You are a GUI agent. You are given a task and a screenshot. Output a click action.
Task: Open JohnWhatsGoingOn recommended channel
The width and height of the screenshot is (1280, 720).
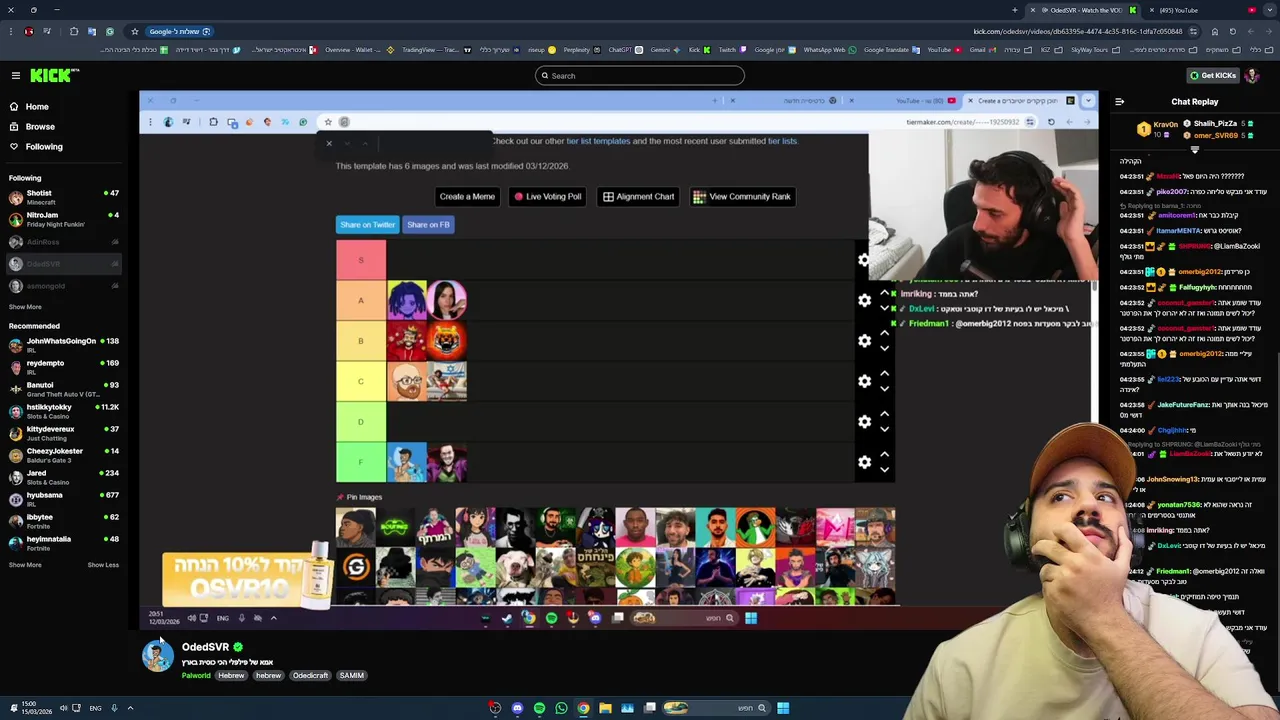[x=62, y=345]
